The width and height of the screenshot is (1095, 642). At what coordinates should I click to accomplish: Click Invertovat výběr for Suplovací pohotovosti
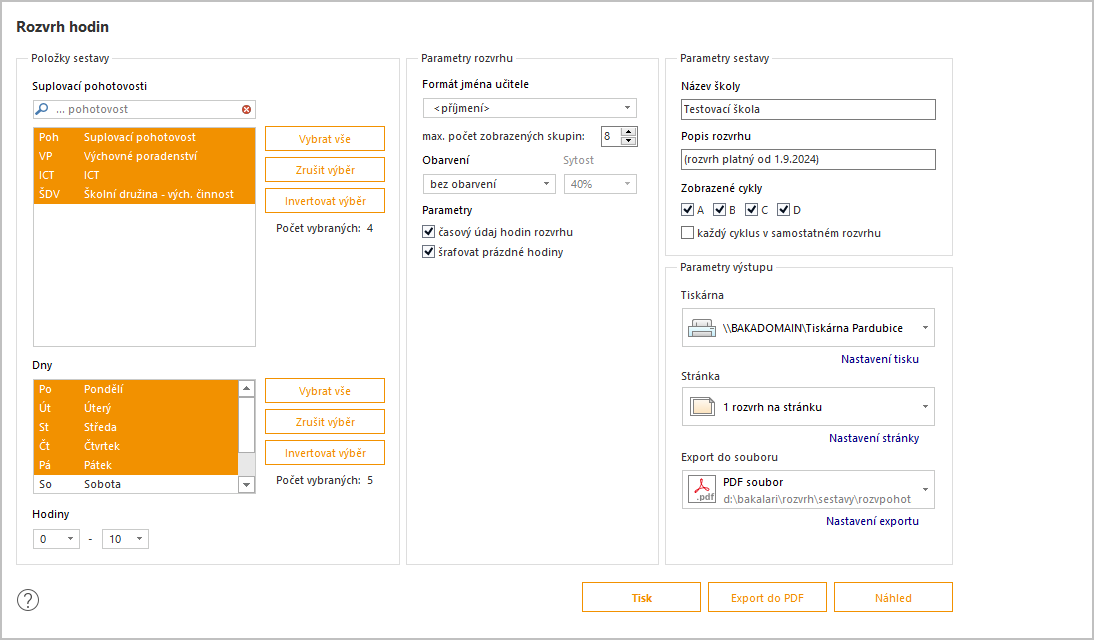pyautogui.click(x=325, y=200)
